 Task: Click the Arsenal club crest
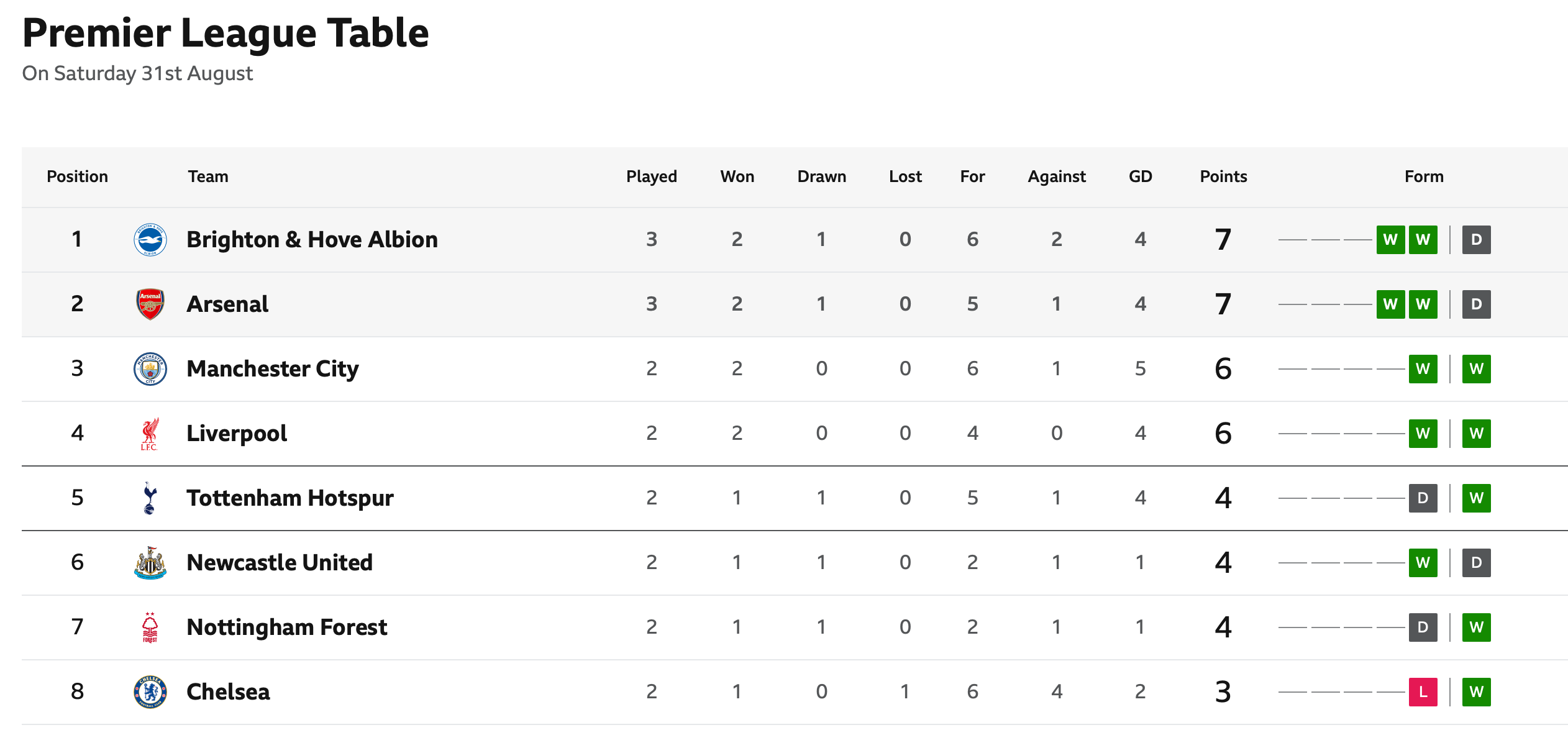[150, 304]
